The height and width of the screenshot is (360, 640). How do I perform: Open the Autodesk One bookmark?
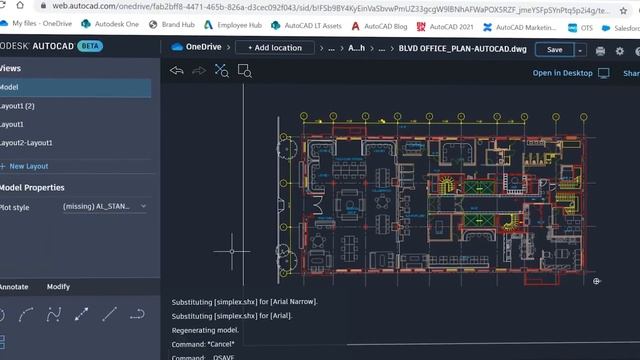[x=110, y=24]
